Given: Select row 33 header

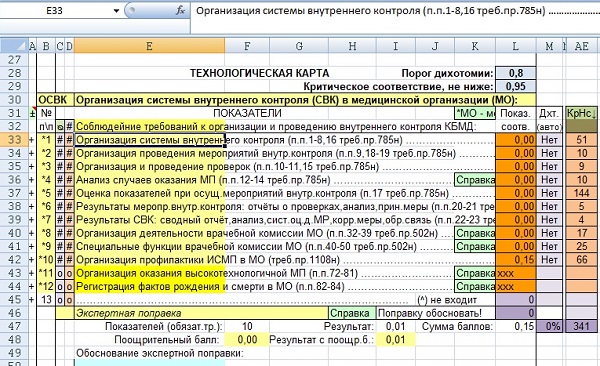Looking at the screenshot, I should 14,140.
